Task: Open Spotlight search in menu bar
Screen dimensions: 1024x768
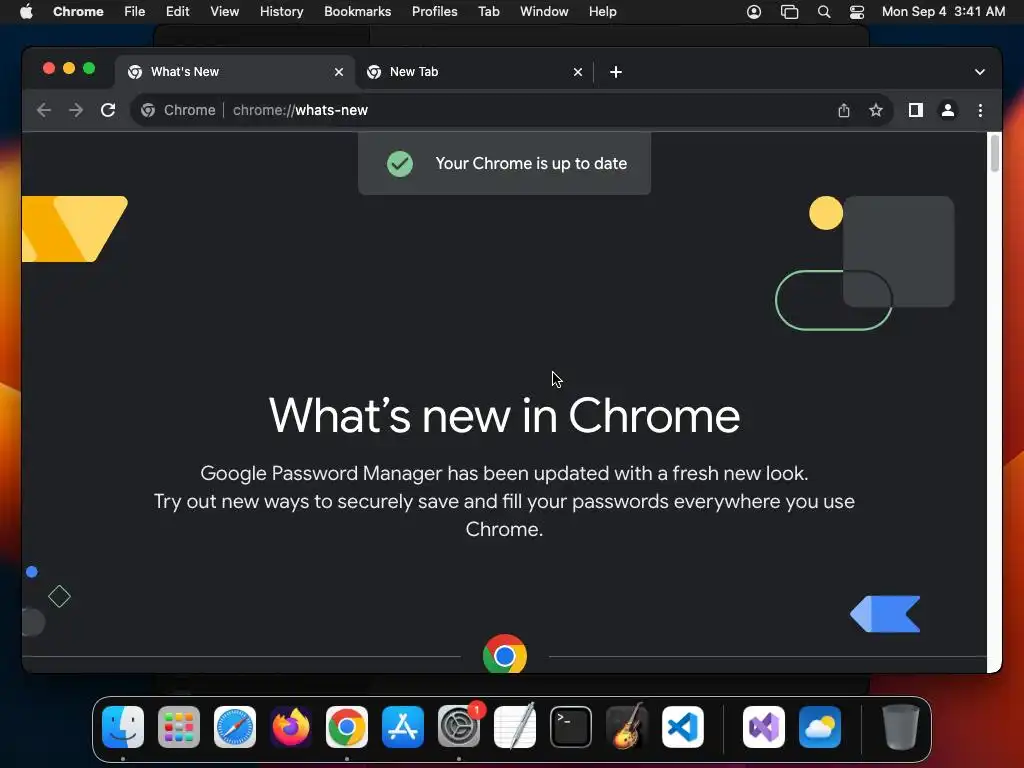Action: 824,12
